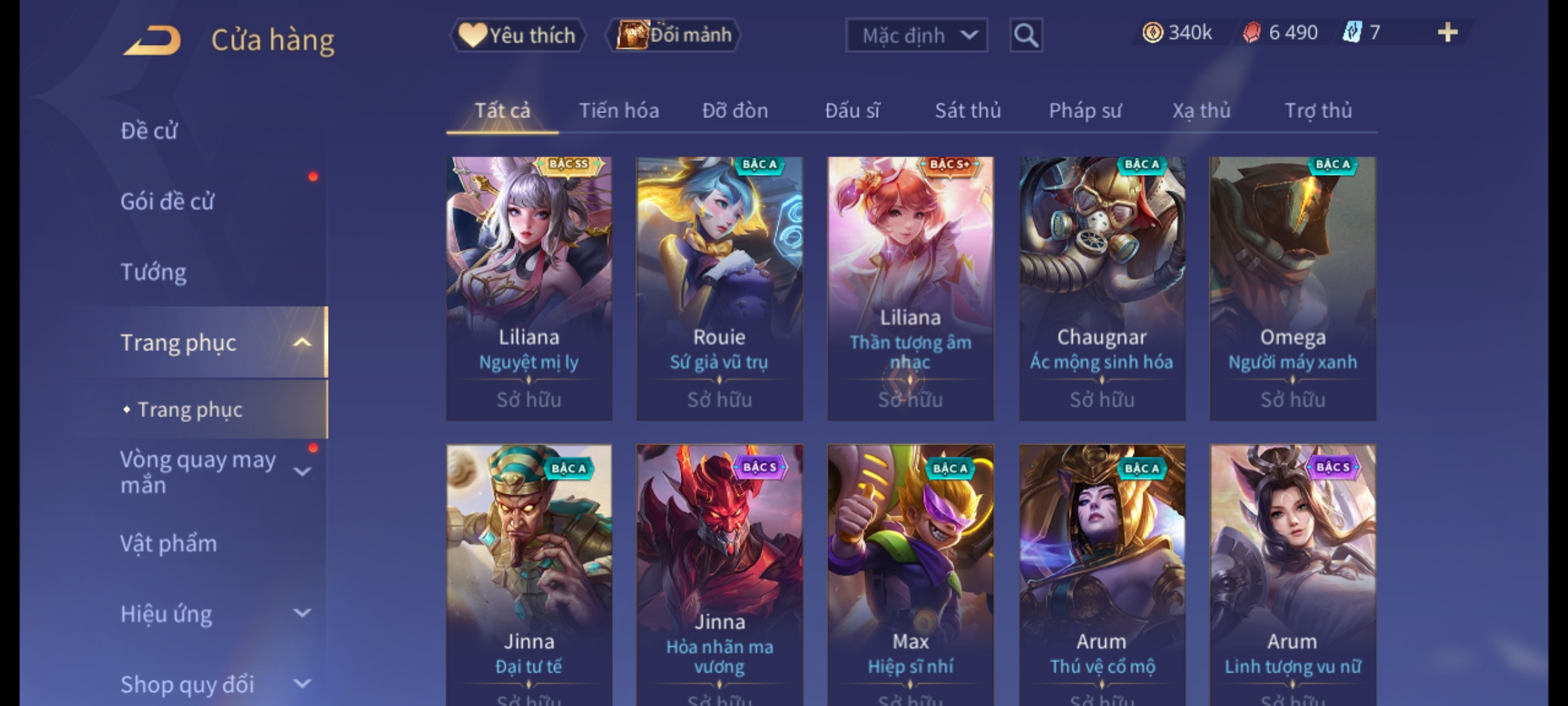Expand the Hiệu ứng sidebar section
Viewport: 1568px width, 706px height.
(x=302, y=613)
